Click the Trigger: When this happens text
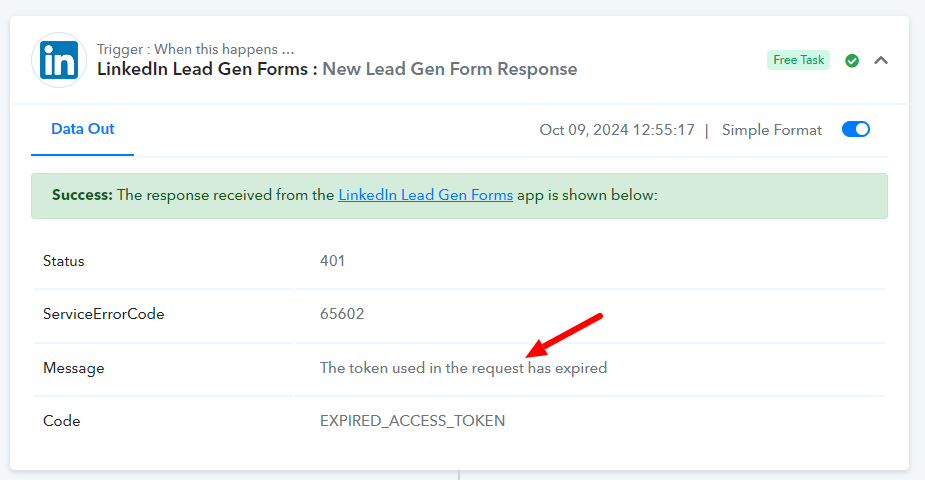The height and width of the screenshot is (480, 925). point(196,49)
